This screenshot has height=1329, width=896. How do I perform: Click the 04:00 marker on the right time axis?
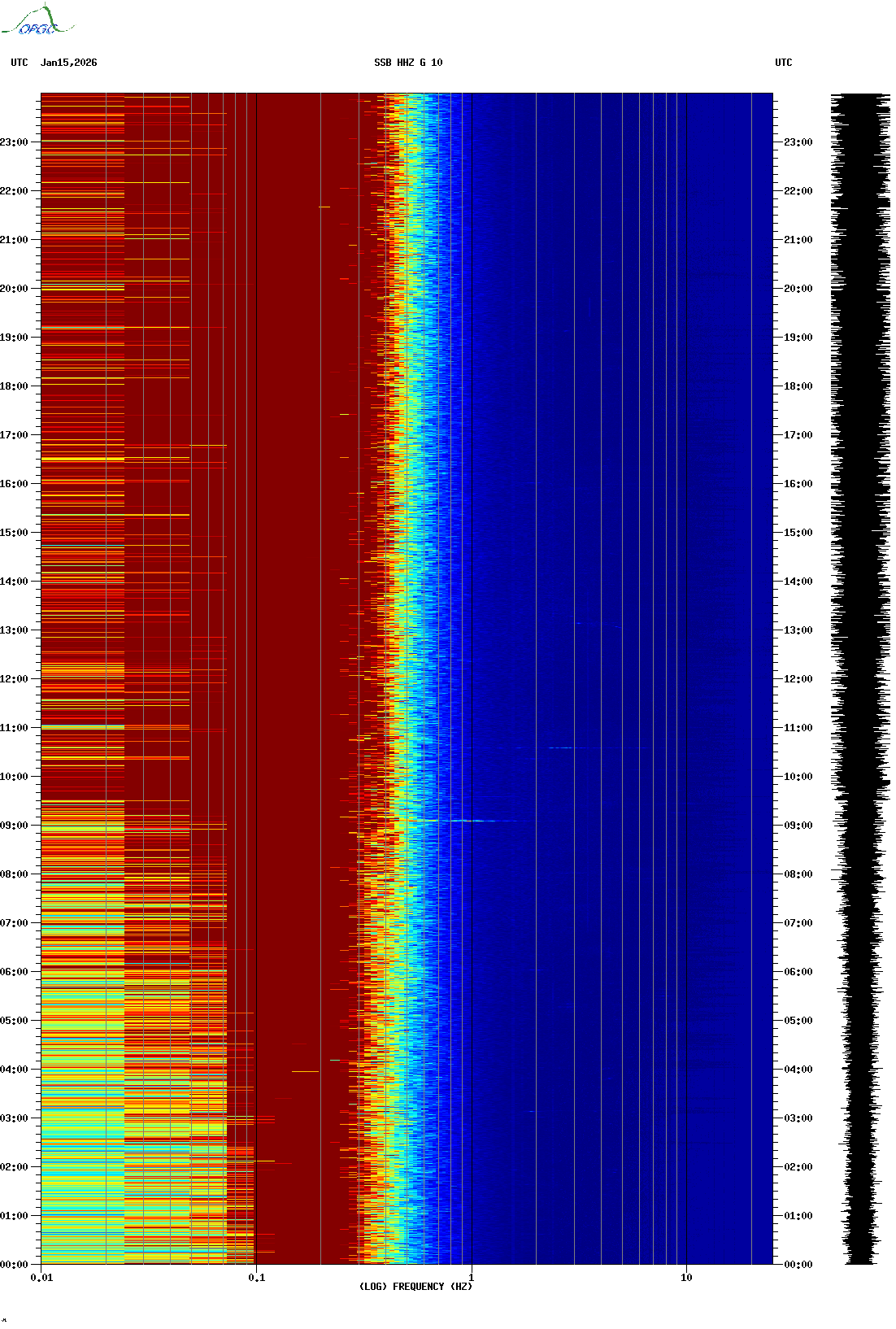[x=798, y=1070]
